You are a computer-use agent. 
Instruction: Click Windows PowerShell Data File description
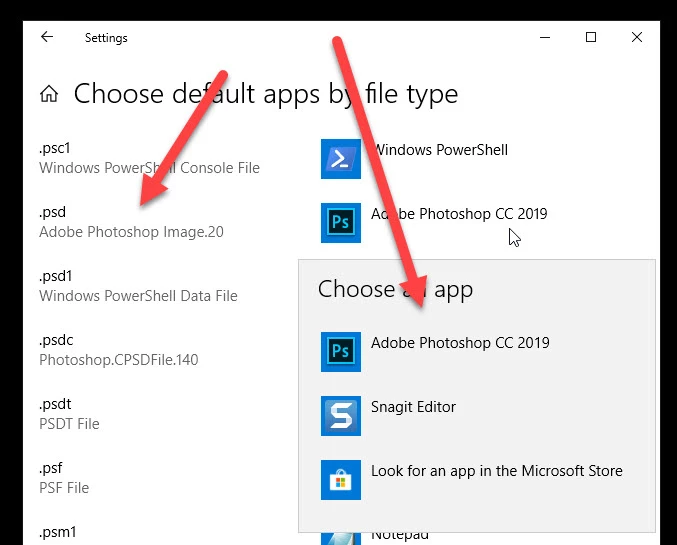pos(138,296)
